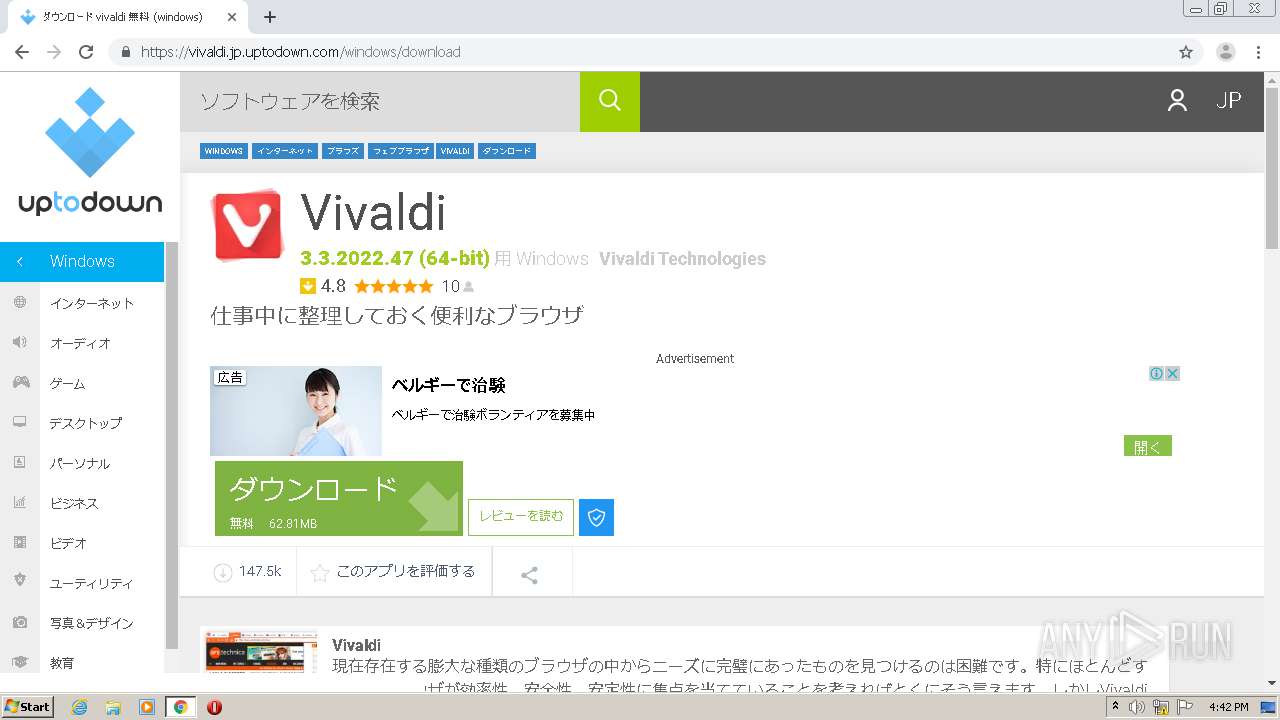Click the green search magnifier button
The width and height of the screenshot is (1280, 720).
click(609, 101)
